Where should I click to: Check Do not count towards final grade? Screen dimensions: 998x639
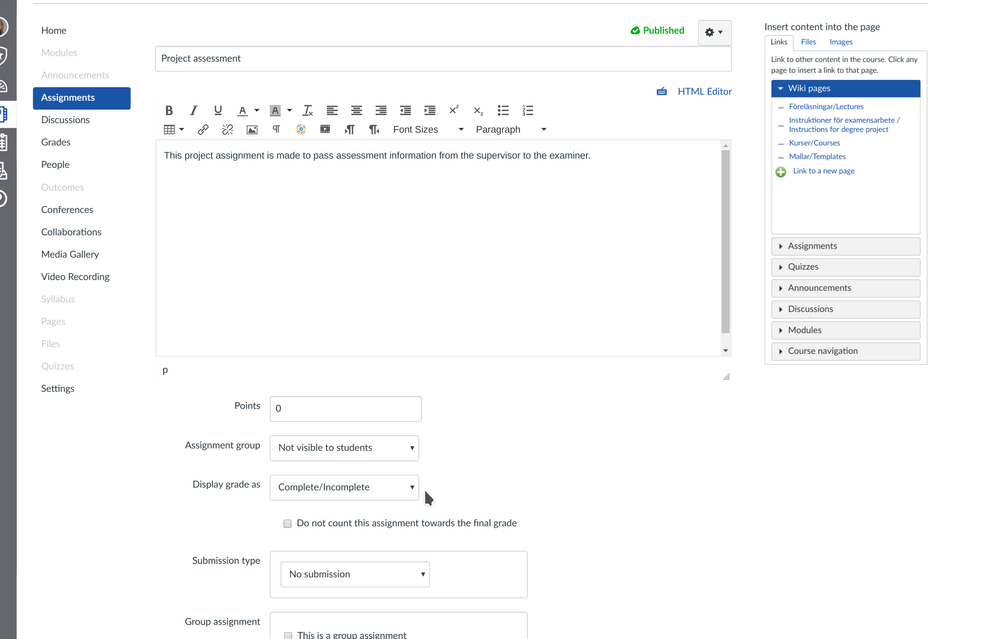[x=288, y=524]
